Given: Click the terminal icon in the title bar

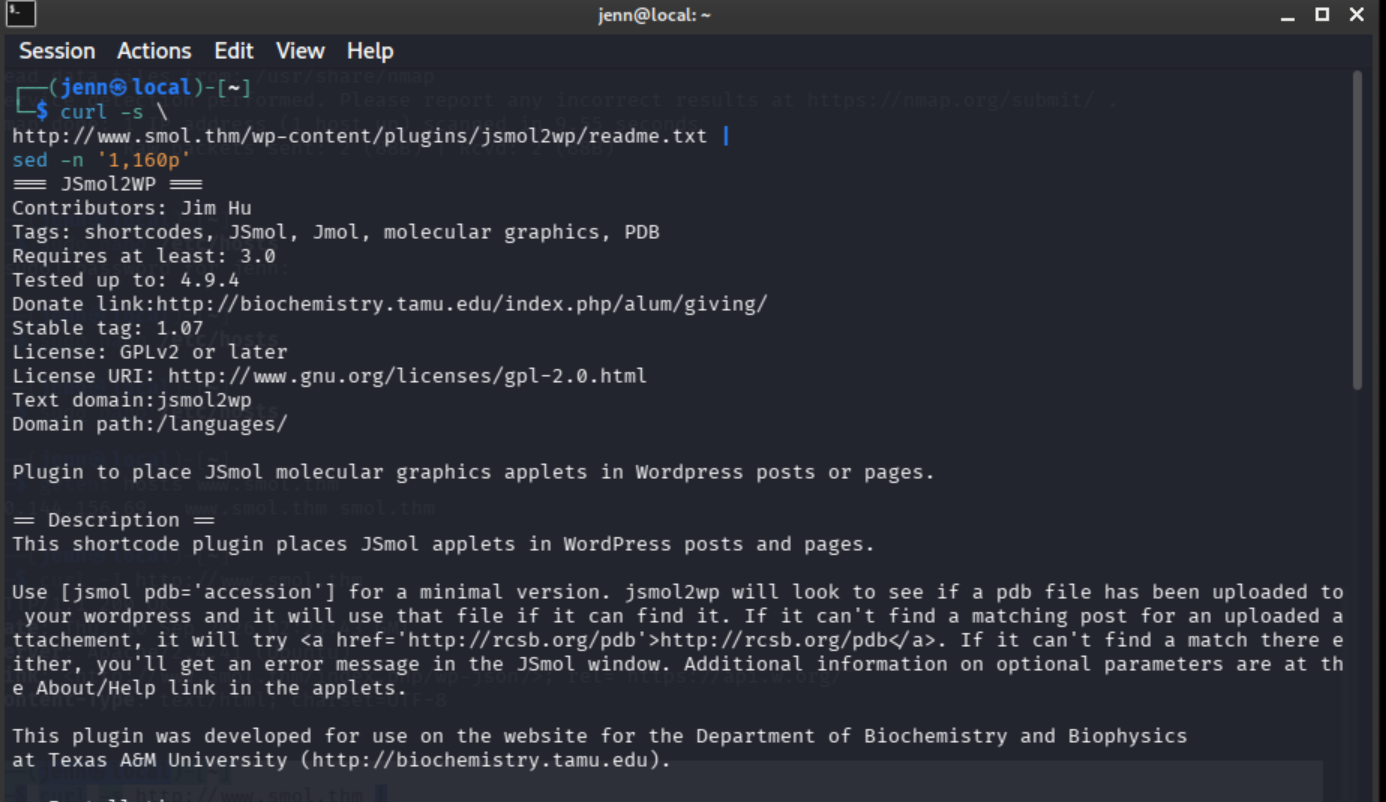Looking at the screenshot, I should pos(20,14).
